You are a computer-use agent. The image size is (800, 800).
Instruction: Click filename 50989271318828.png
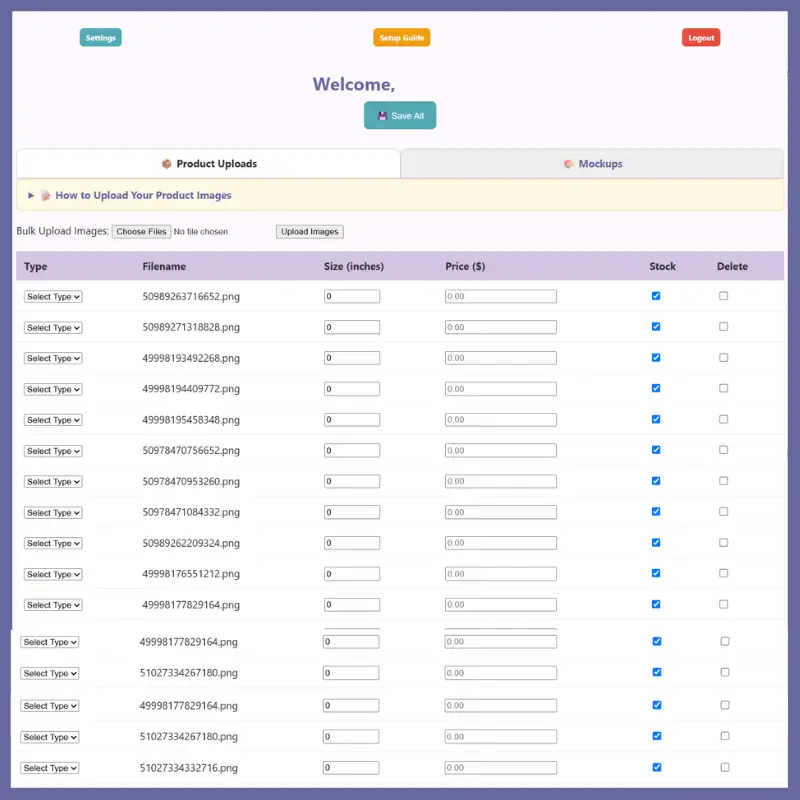click(191, 327)
